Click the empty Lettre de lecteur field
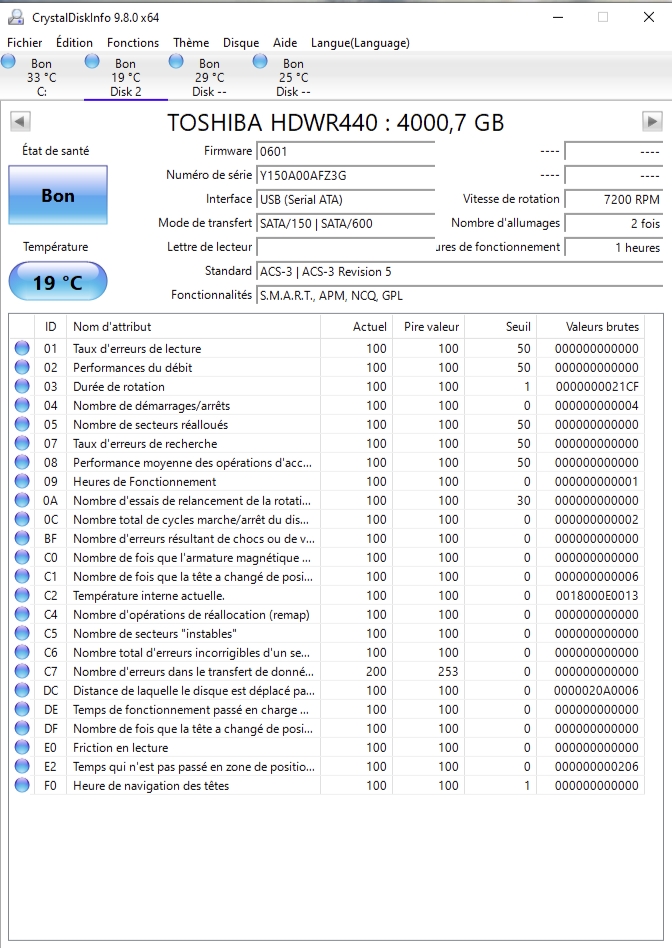 (x=345, y=247)
